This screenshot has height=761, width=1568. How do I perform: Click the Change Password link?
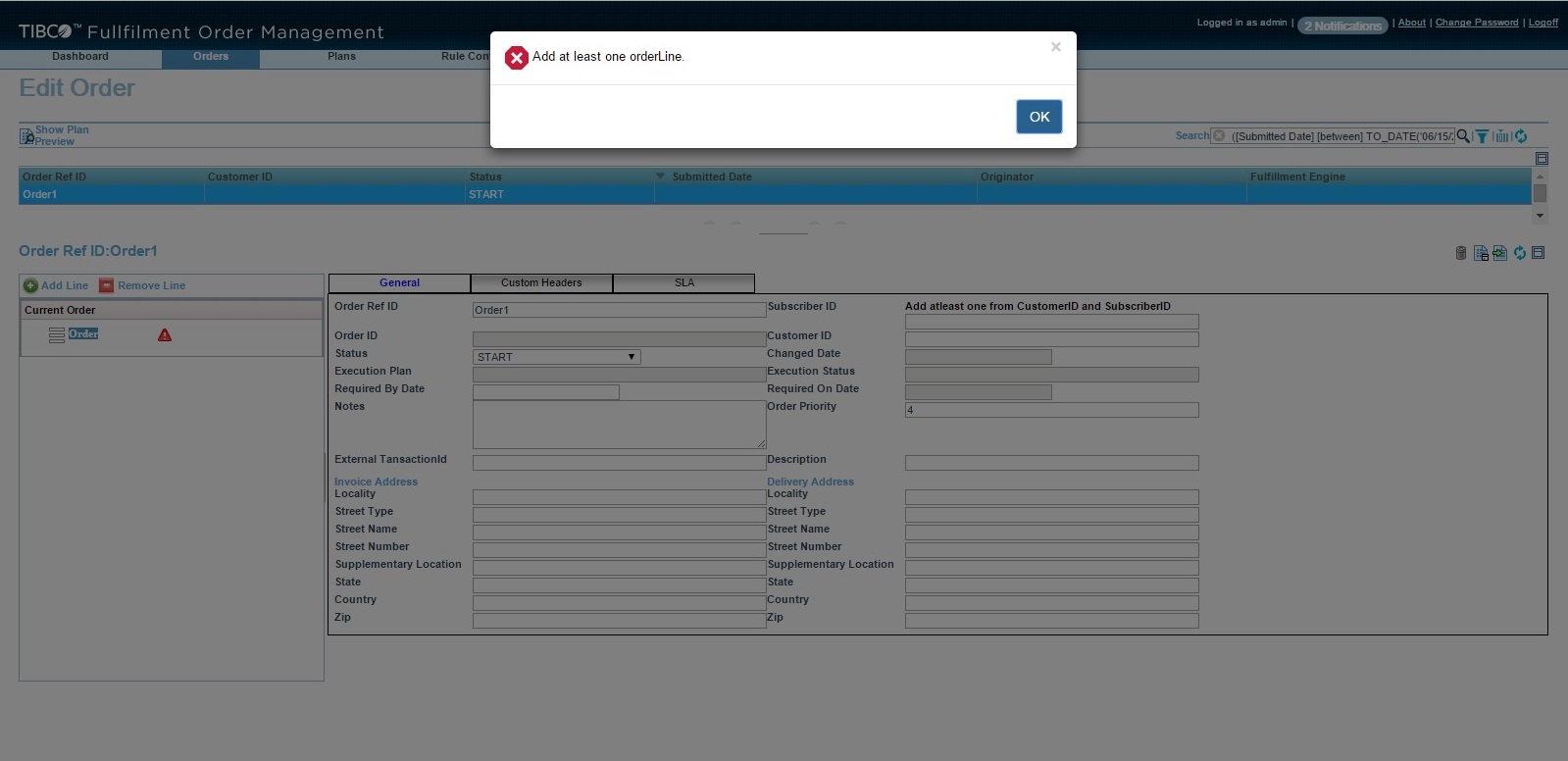[1477, 23]
